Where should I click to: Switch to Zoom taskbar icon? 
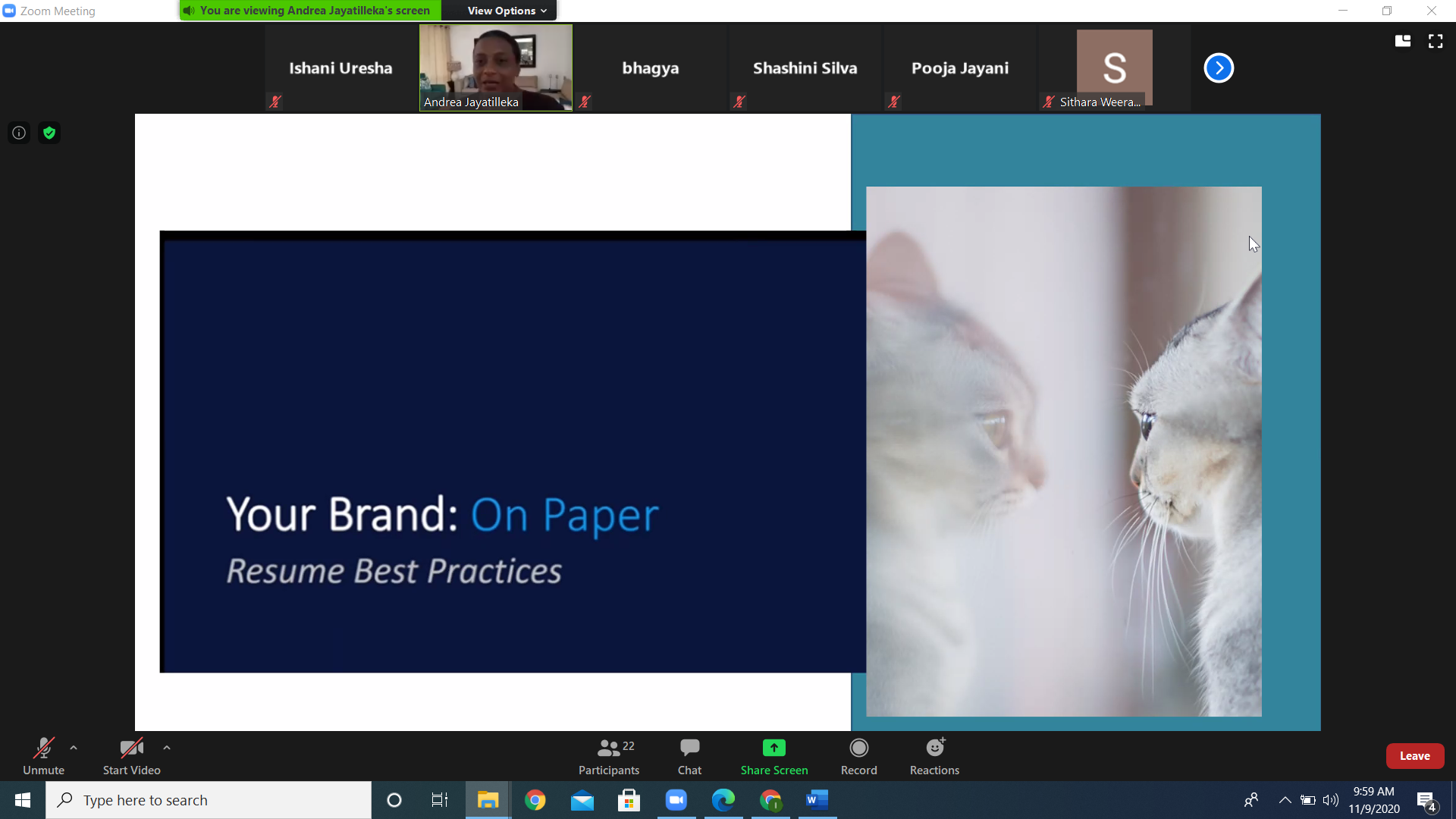tap(676, 800)
